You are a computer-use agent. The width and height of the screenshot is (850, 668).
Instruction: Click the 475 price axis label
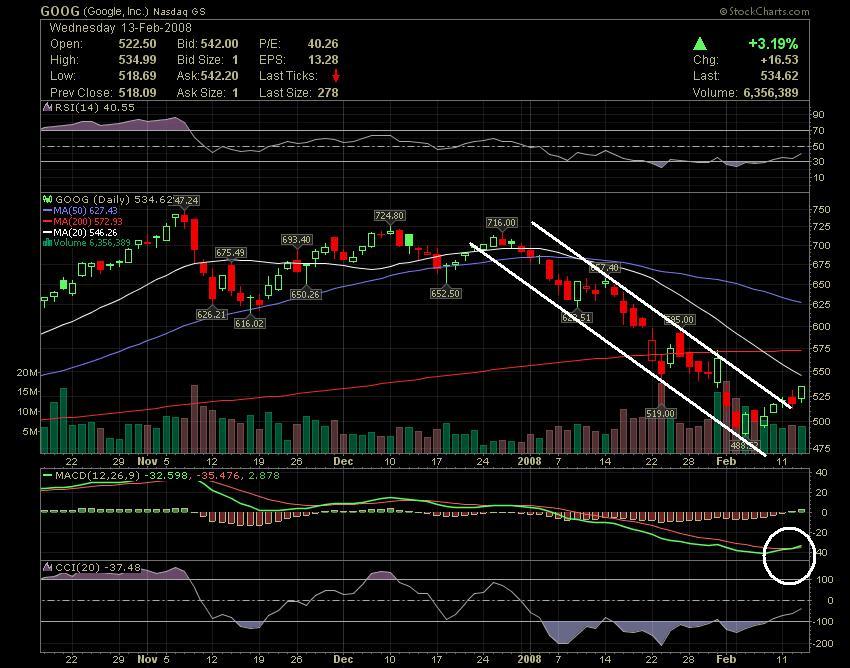[x=821, y=448]
